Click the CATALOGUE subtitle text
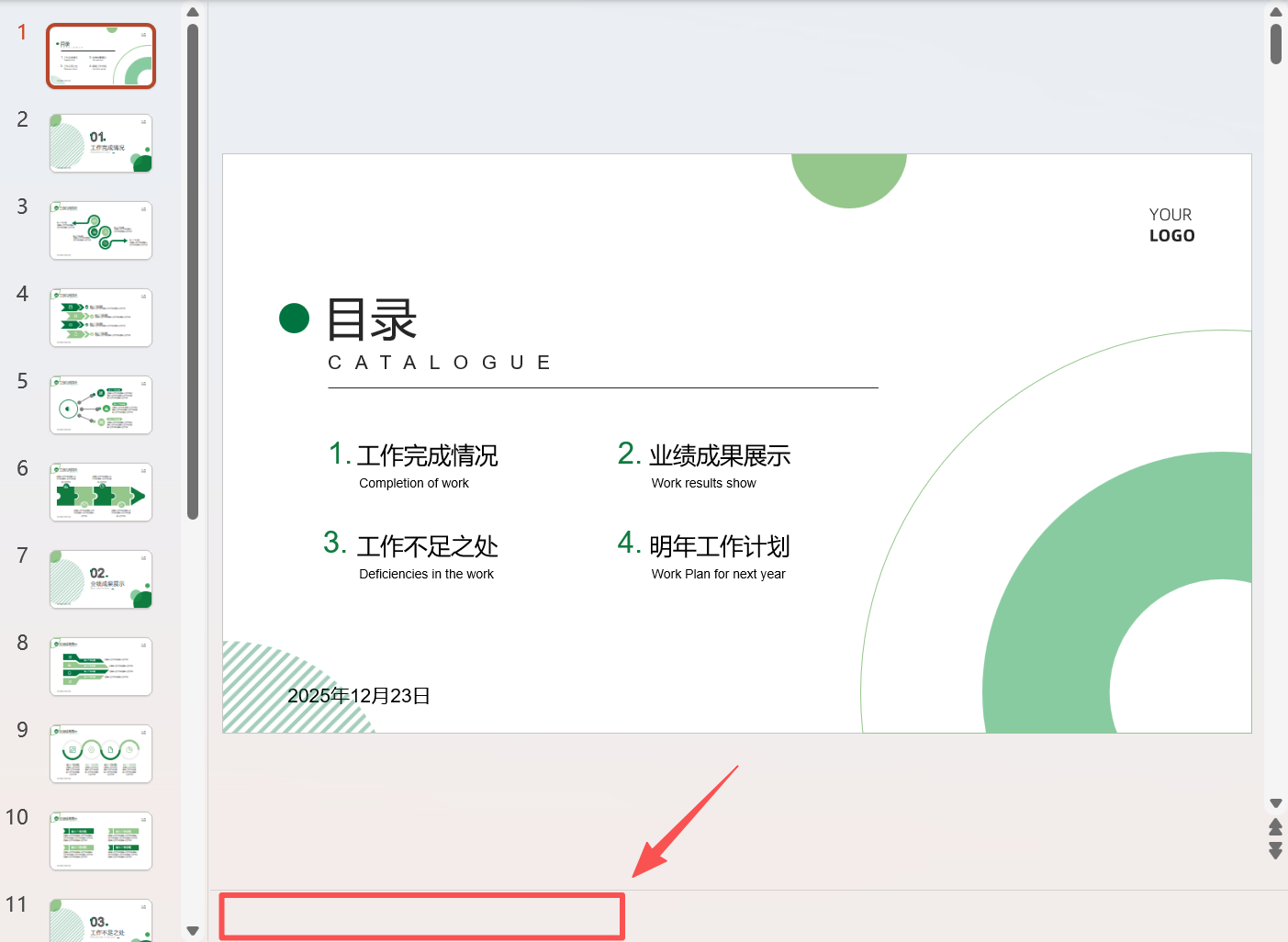1288x942 pixels. [x=440, y=362]
